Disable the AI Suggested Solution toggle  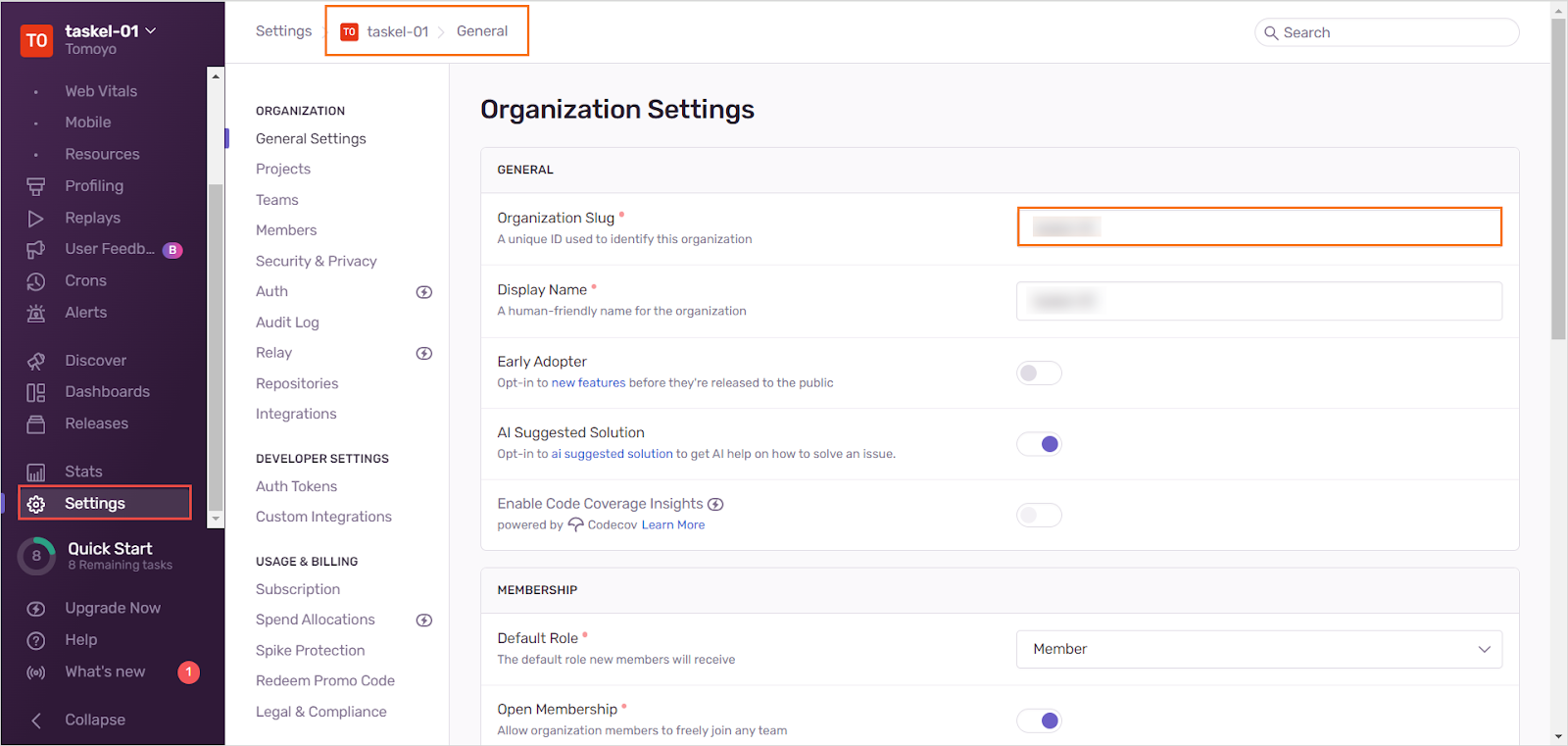pyautogui.click(x=1039, y=444)
